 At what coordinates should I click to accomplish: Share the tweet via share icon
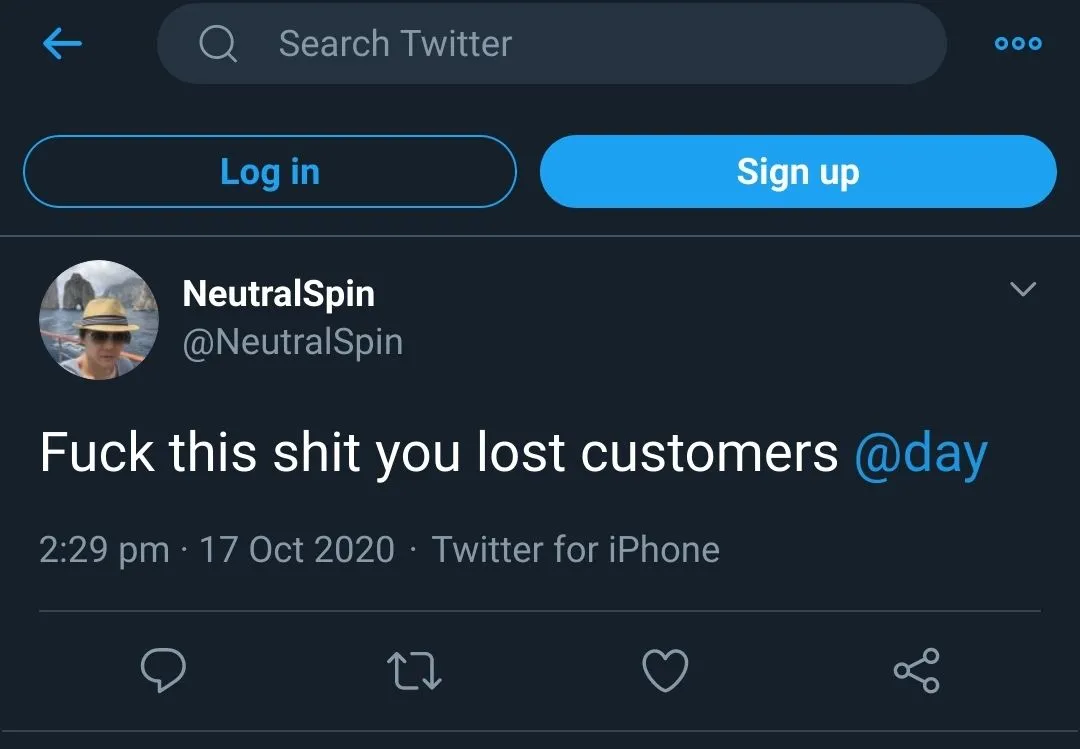click(x=916, y=671)
